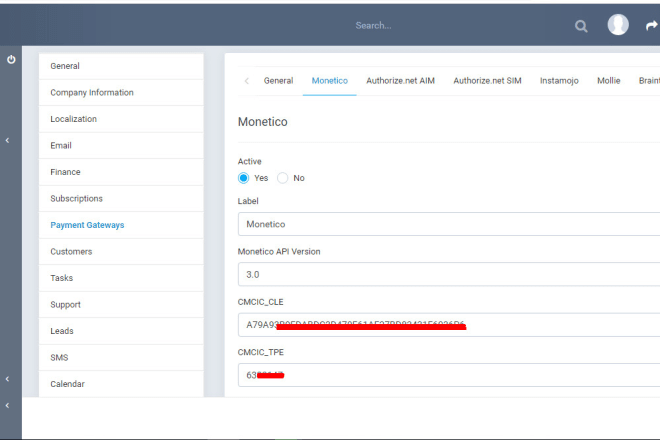
Task: Open General settings in side menu
Action: click(121, 66)
